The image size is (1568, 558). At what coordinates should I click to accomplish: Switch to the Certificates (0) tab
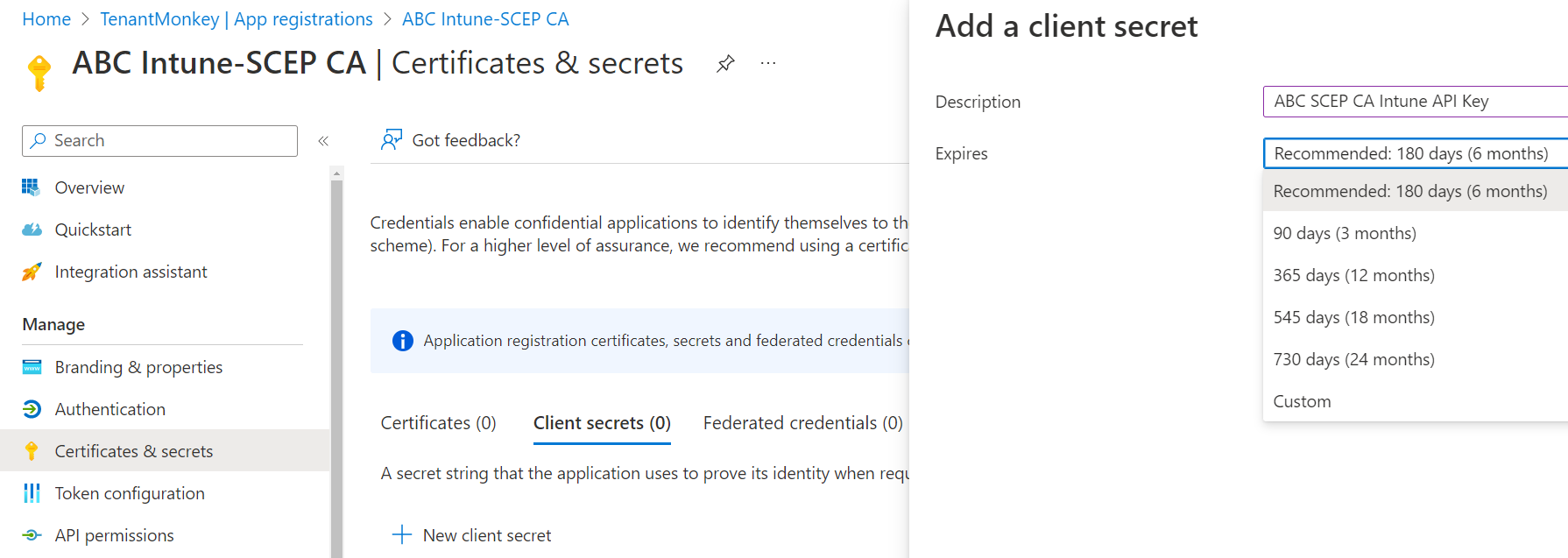coord(438,423)
